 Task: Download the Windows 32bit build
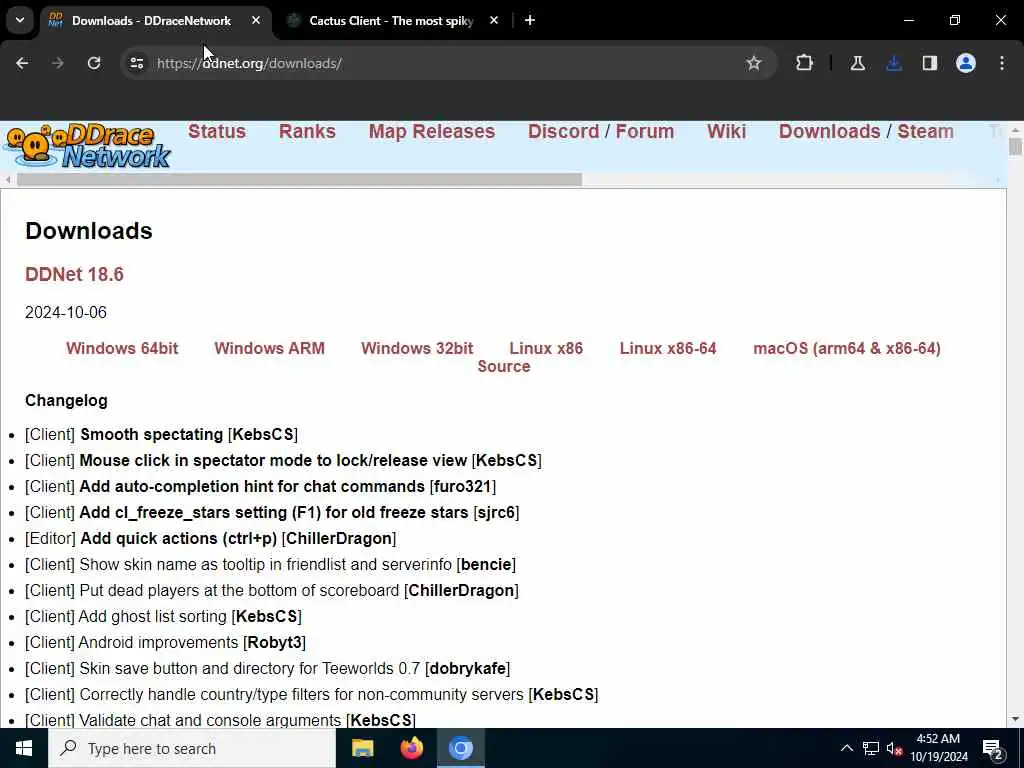pyautogui.click(x=417, y=348)
